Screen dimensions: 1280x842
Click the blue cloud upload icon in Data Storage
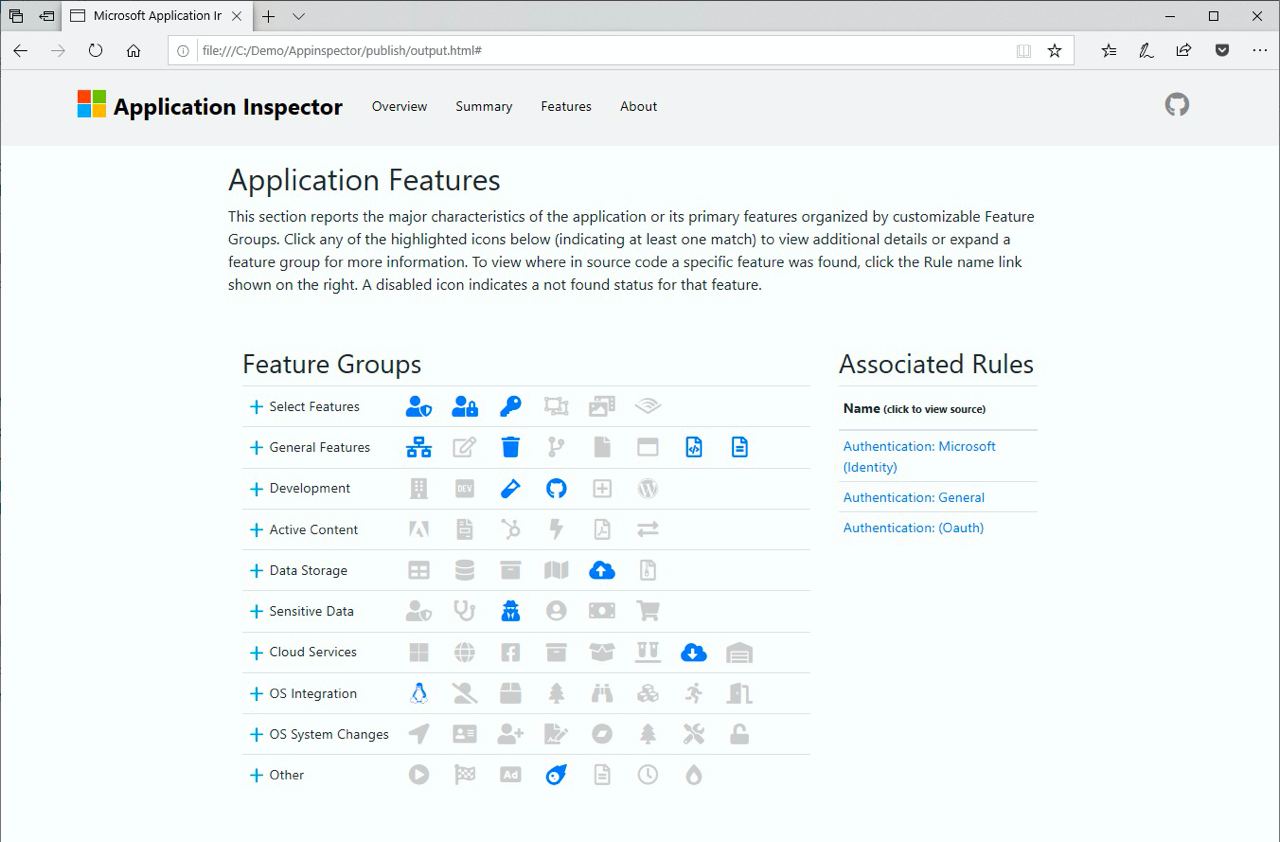(601, 570)
